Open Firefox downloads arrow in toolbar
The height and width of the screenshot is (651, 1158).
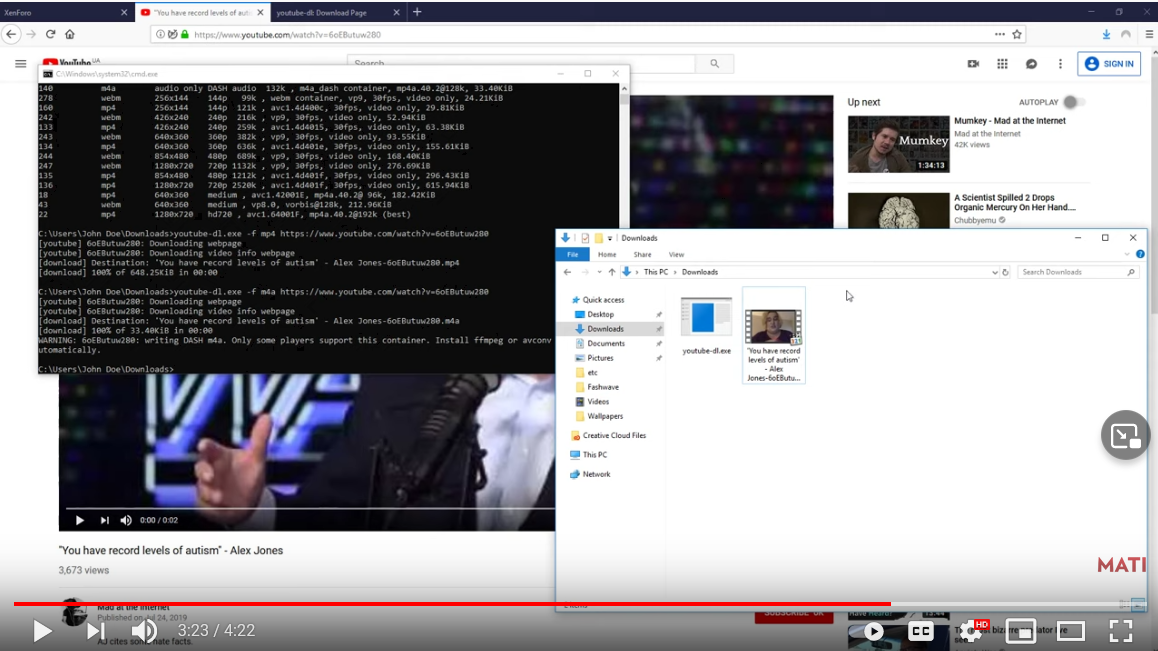[x=1106, y=34]
